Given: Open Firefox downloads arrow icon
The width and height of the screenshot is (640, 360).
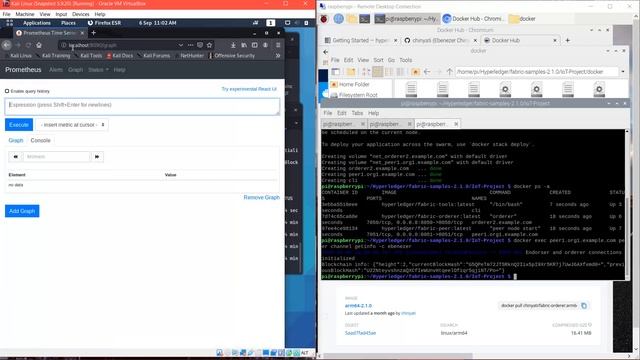Looking at the screenshot, I should [233, 45].
